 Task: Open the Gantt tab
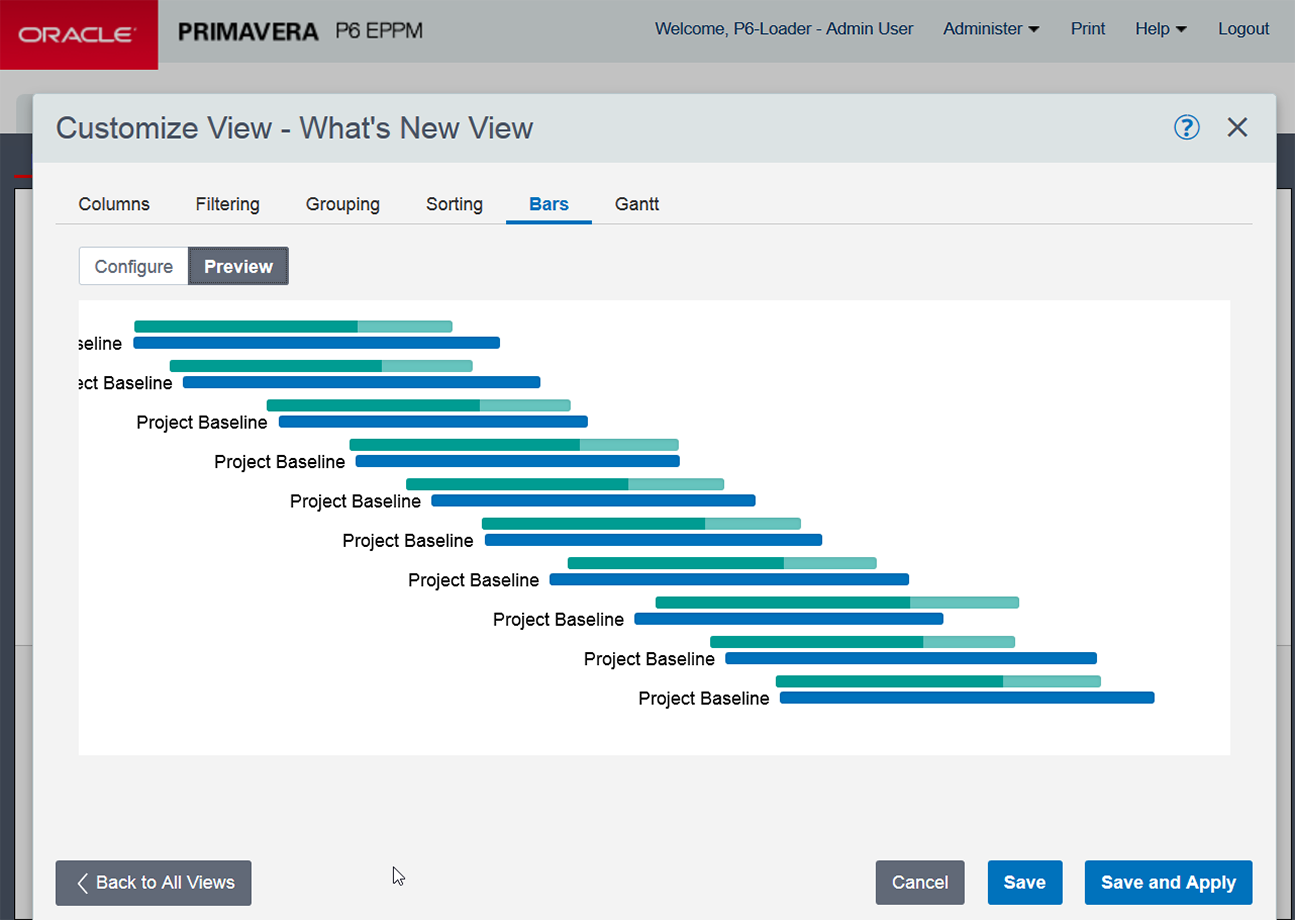point(637,204)
